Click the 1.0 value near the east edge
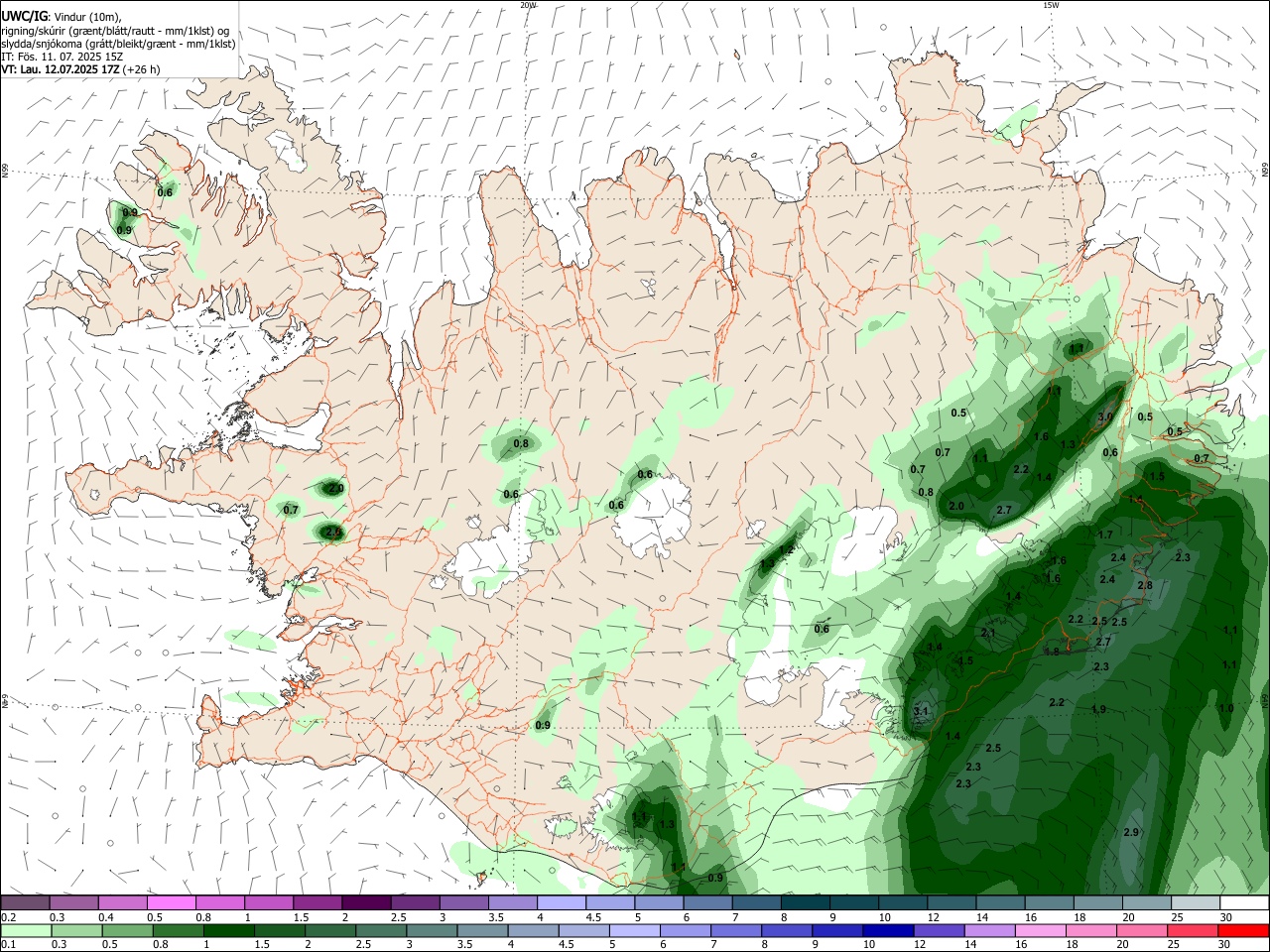This screenshot has height=952, width=1270. [1226, 708]
